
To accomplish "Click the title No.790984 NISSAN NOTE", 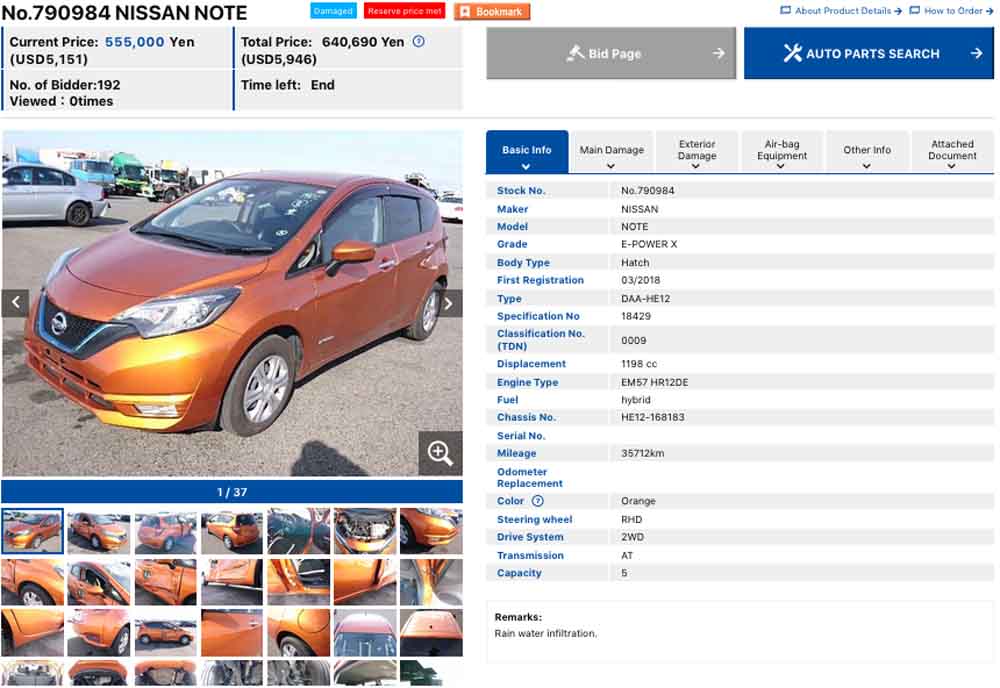I will [x=124, y=12].
